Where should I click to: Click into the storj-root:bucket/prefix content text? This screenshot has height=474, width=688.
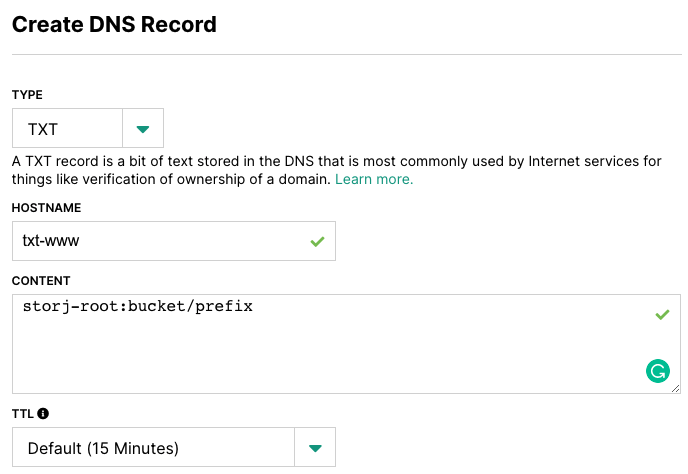pos(138,306)
